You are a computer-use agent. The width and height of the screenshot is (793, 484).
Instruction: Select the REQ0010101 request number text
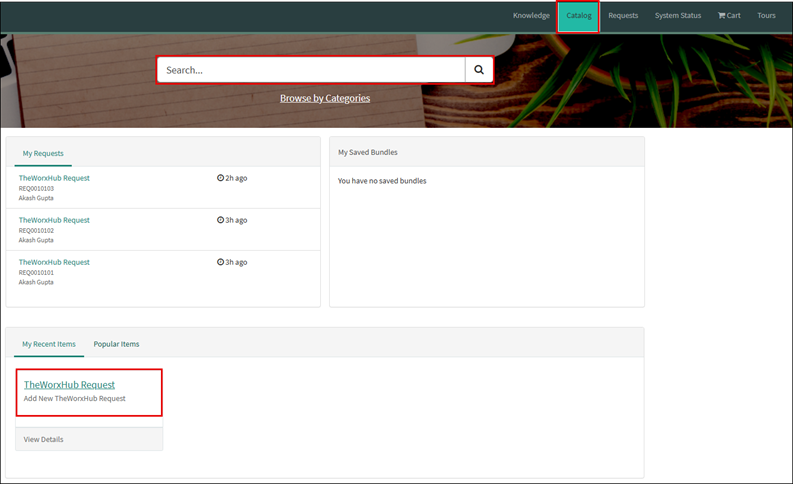(36, 273)
